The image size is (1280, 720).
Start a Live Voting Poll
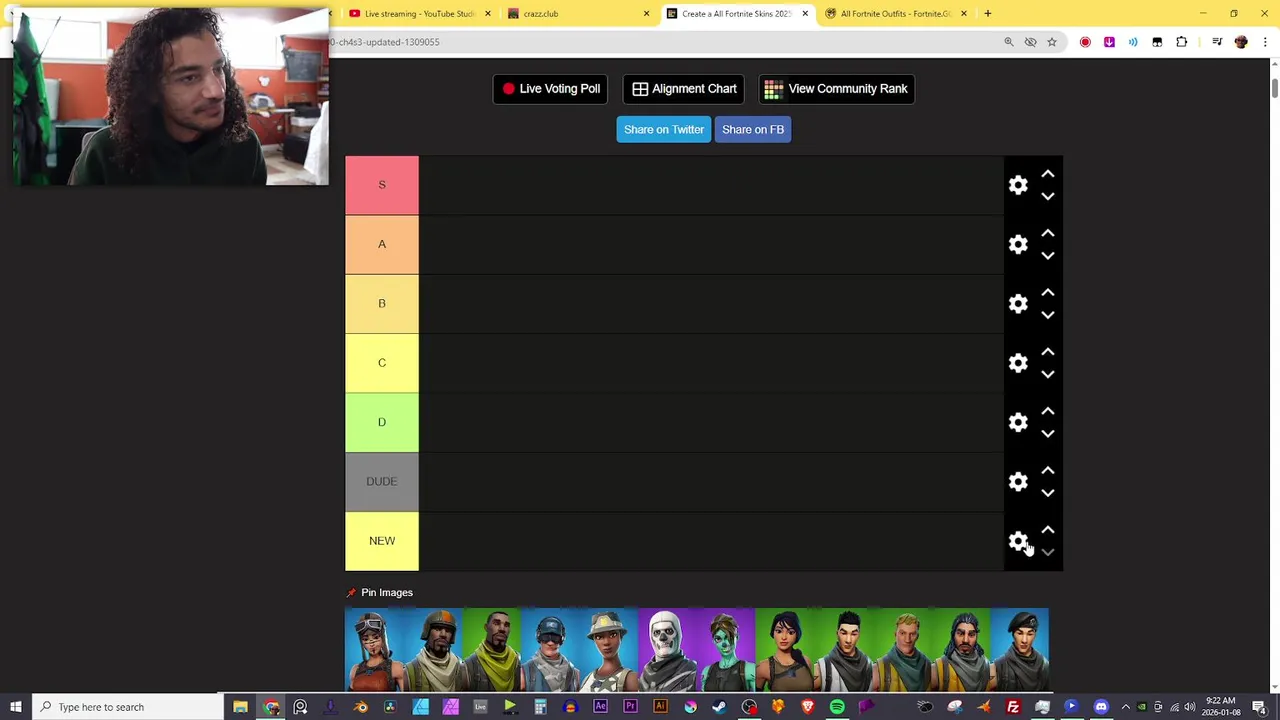(x=550, y=89)
